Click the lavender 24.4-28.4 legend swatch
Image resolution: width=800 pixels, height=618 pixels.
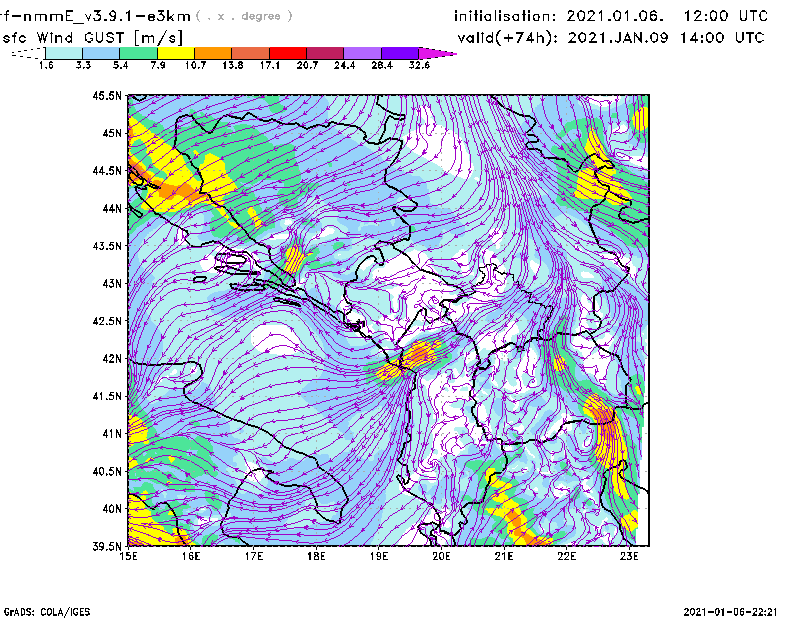click(363, 53)
